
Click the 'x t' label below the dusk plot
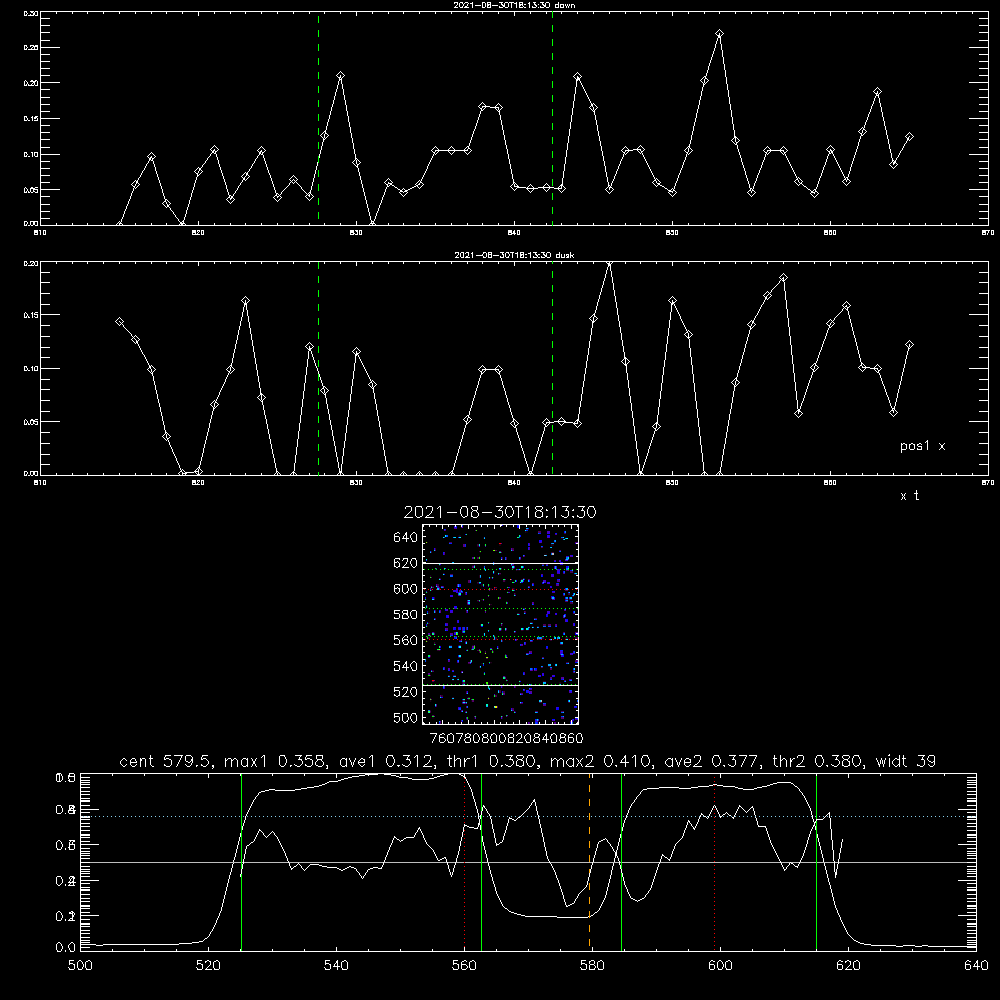909,496
